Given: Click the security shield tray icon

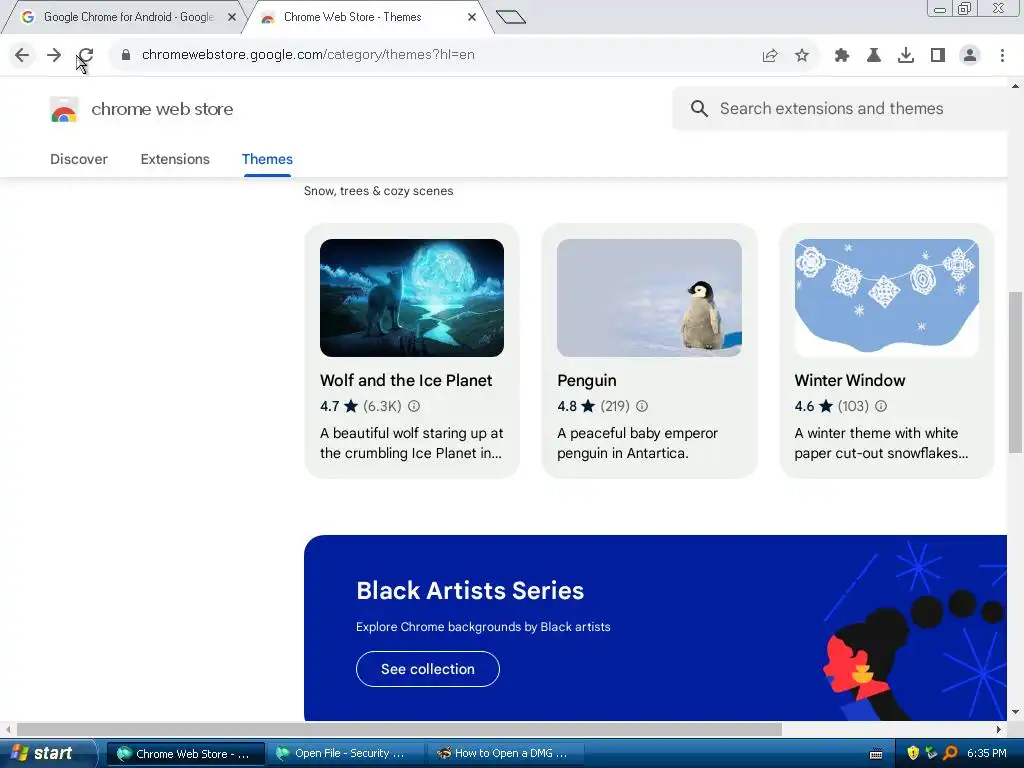Looking at the screenshot, I should click(x=913, y=753).
